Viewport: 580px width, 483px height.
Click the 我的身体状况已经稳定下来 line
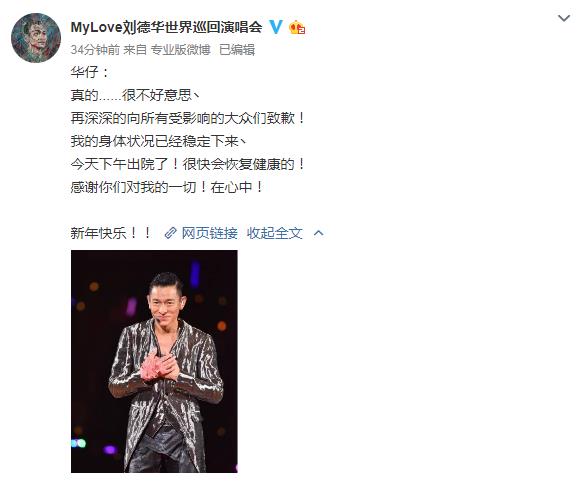pos(159,141)
